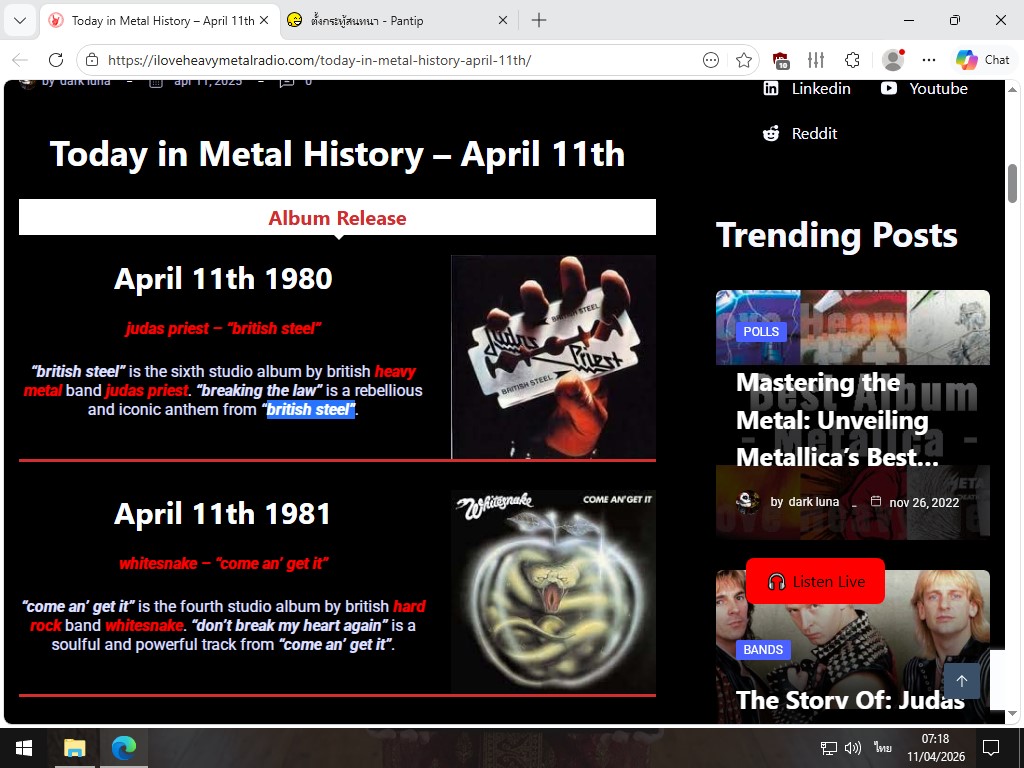Open File Explorer from taskbar
The width and height of the screenshot is (1024, 768).
(x=74, y=748)
